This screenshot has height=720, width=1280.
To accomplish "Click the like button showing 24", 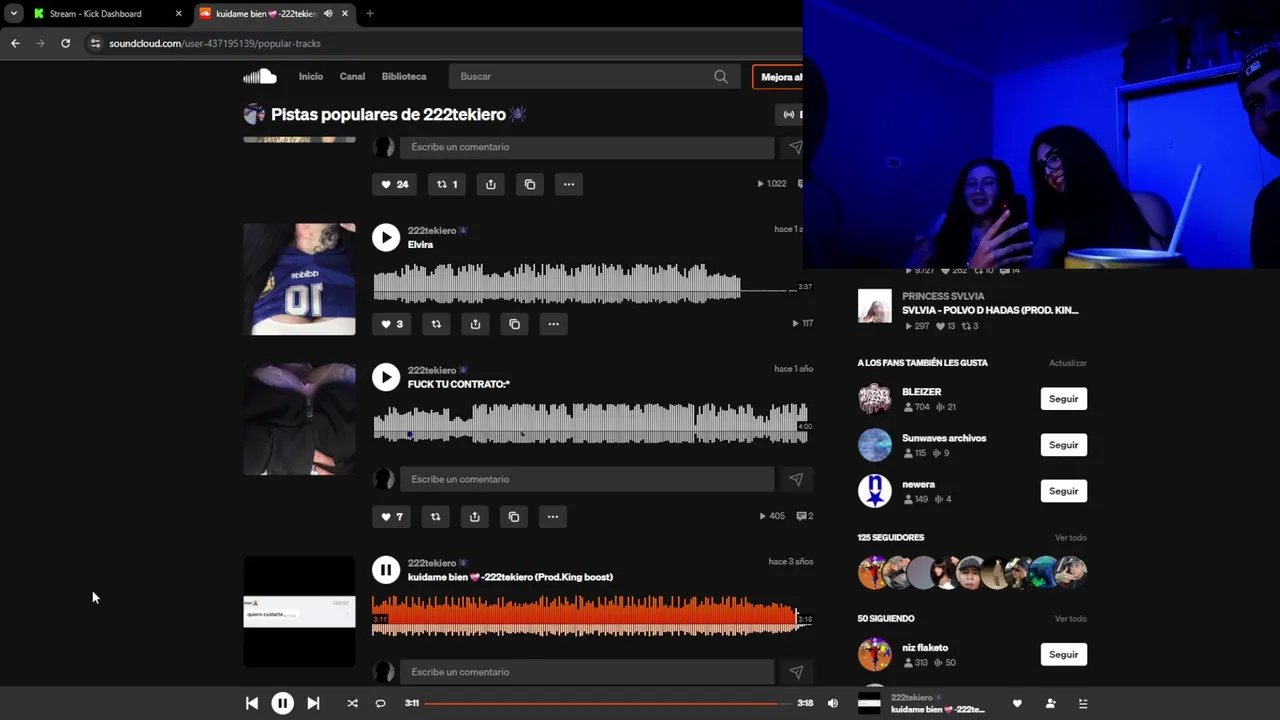I will click(x=395, y=184).
